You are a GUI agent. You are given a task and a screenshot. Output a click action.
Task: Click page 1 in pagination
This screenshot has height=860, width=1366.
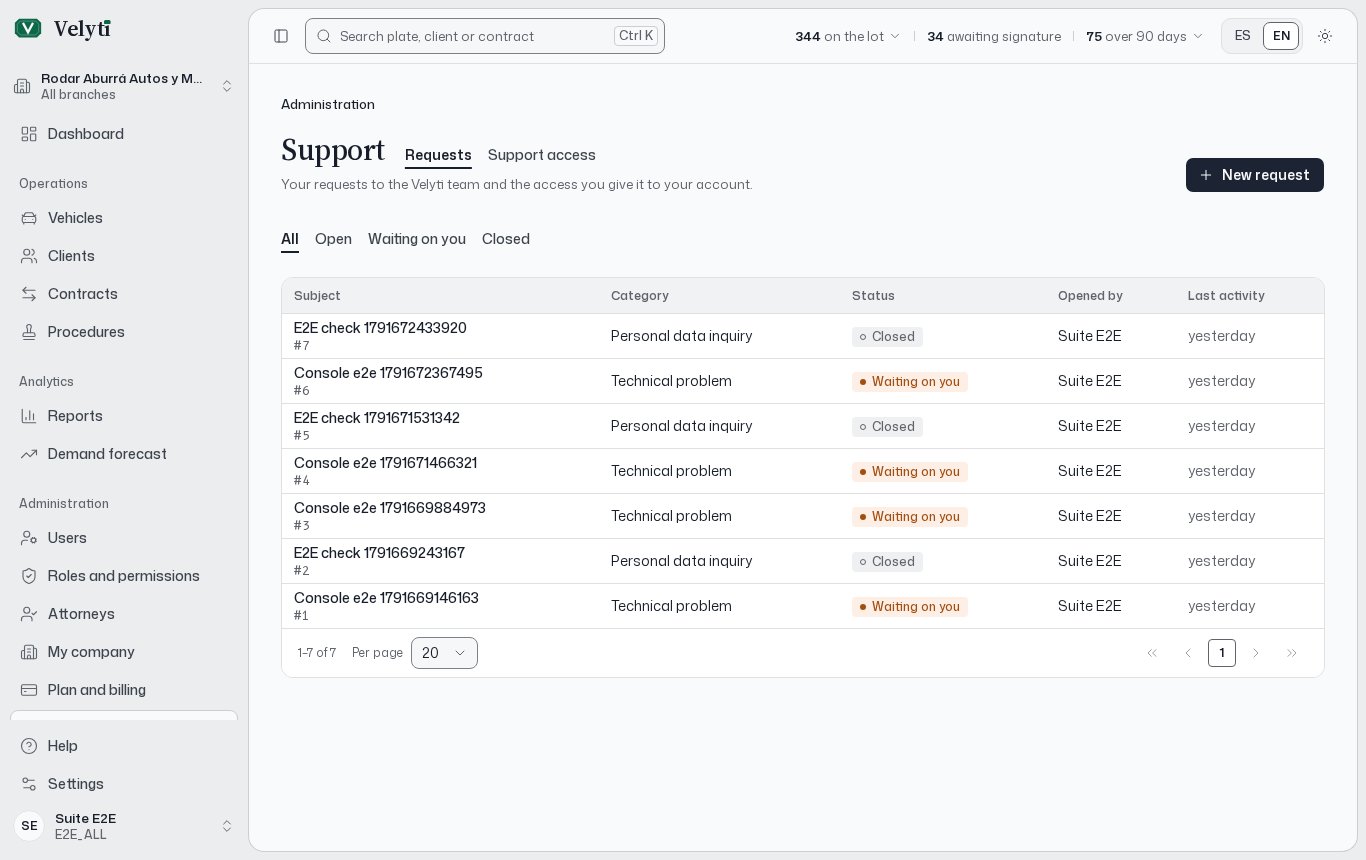click(x=1222, y=653)
